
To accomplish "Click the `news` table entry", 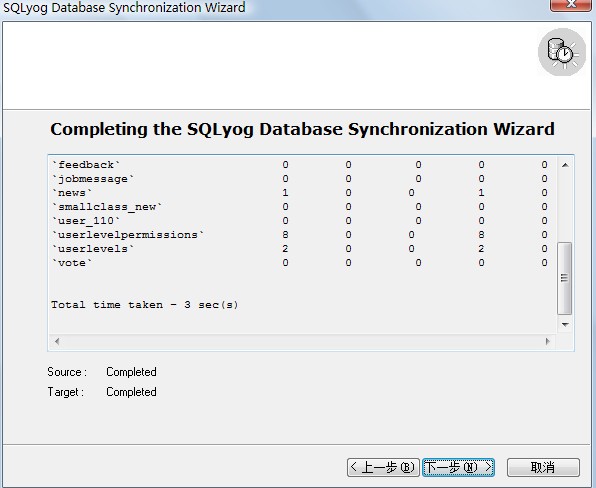I will tap(72, 193).
